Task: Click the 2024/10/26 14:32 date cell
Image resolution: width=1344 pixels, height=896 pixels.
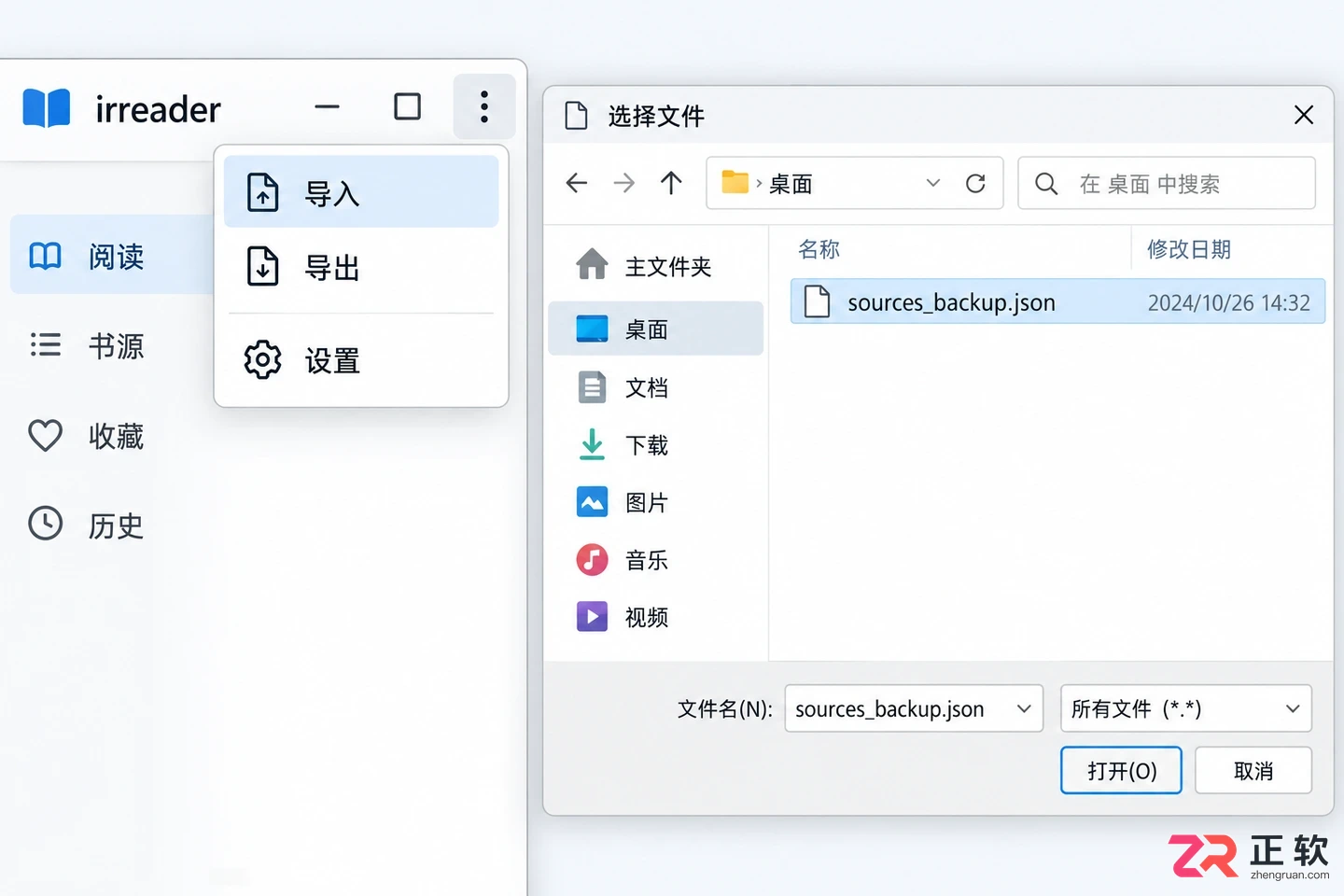Action: tap(1228, 302)
